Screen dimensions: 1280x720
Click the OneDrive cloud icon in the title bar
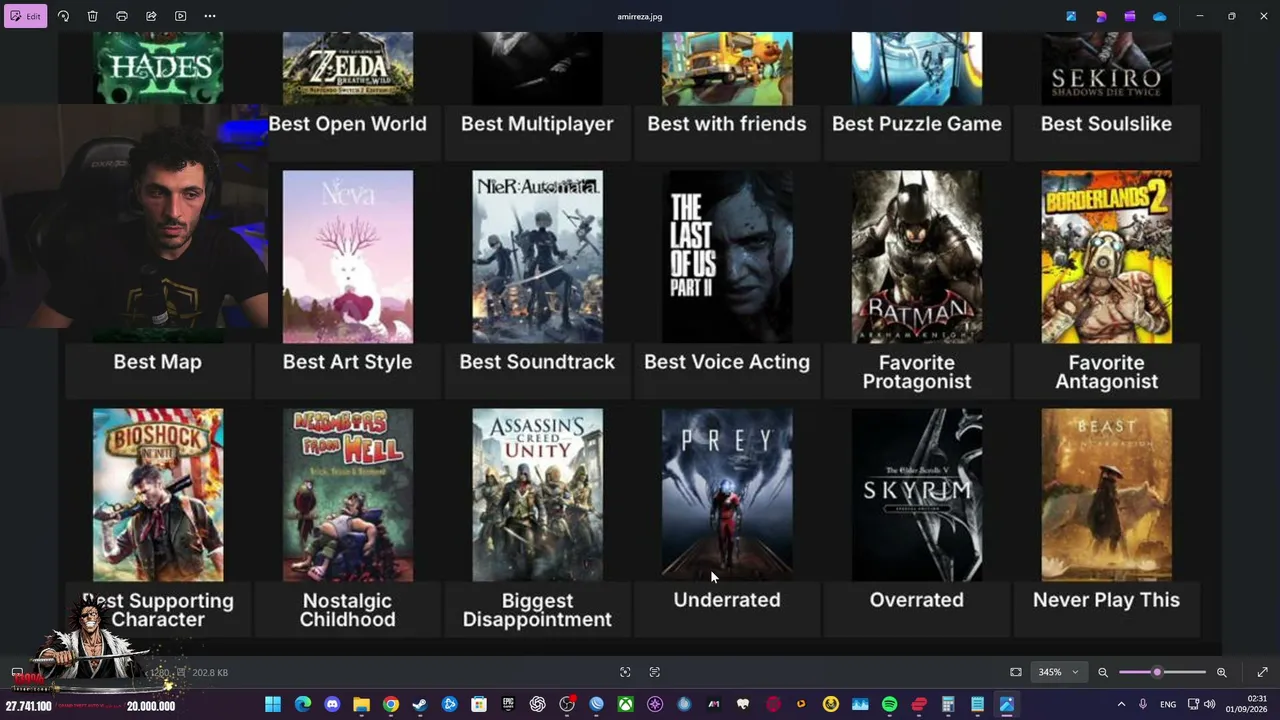point(1160,16)
